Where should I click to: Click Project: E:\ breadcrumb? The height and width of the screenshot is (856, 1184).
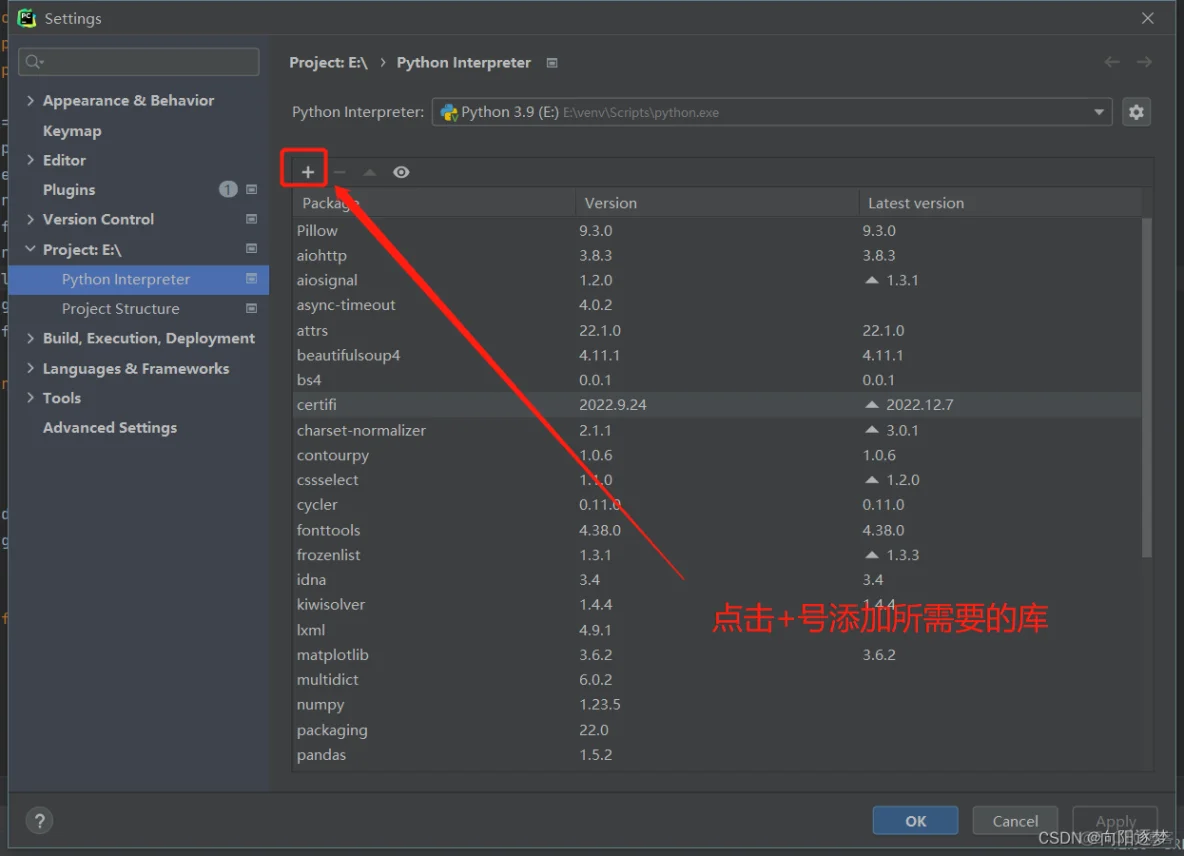[x=328, y=63]
